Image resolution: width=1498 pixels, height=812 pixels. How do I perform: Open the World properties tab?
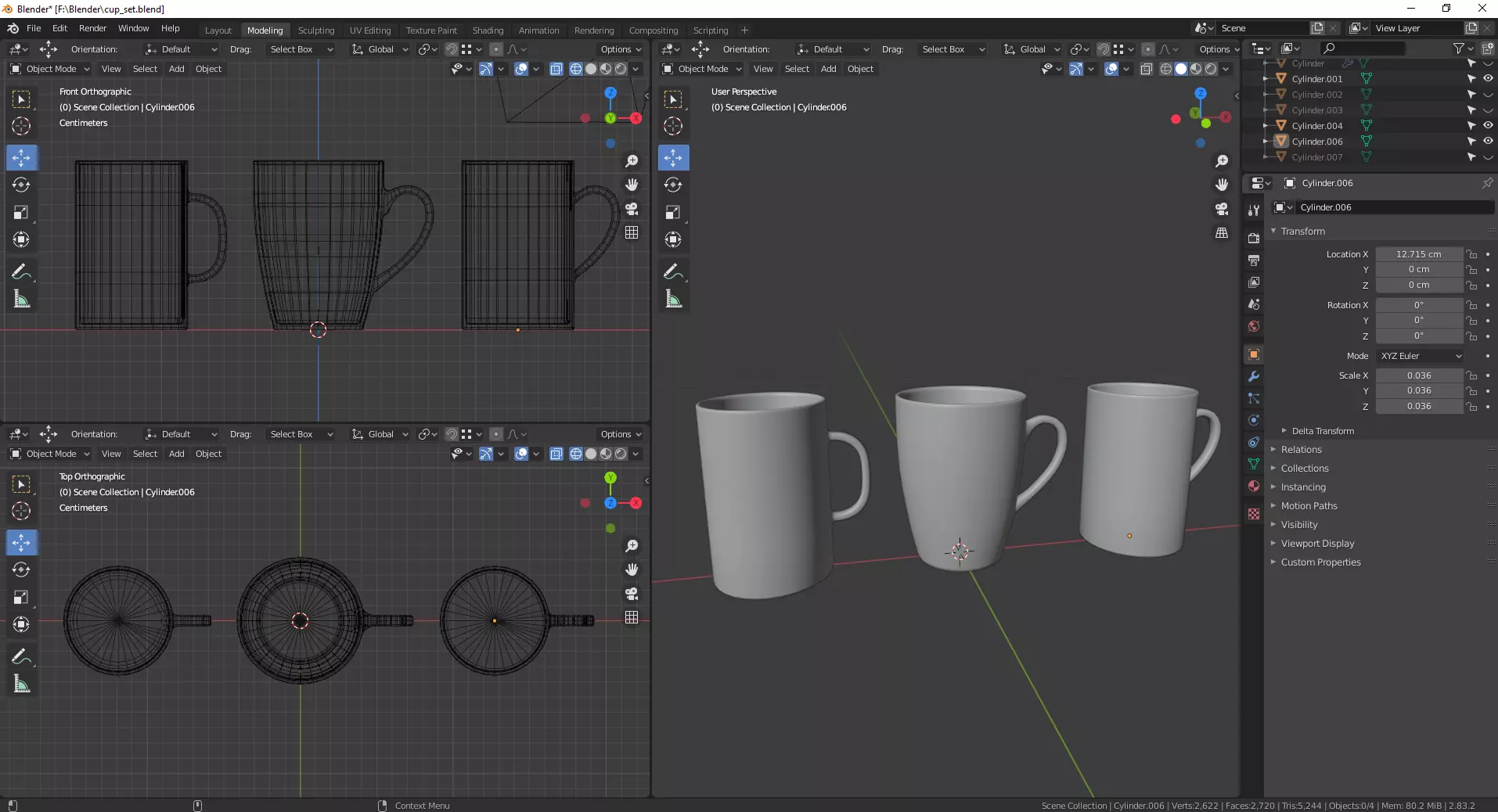pos(1254,326)
